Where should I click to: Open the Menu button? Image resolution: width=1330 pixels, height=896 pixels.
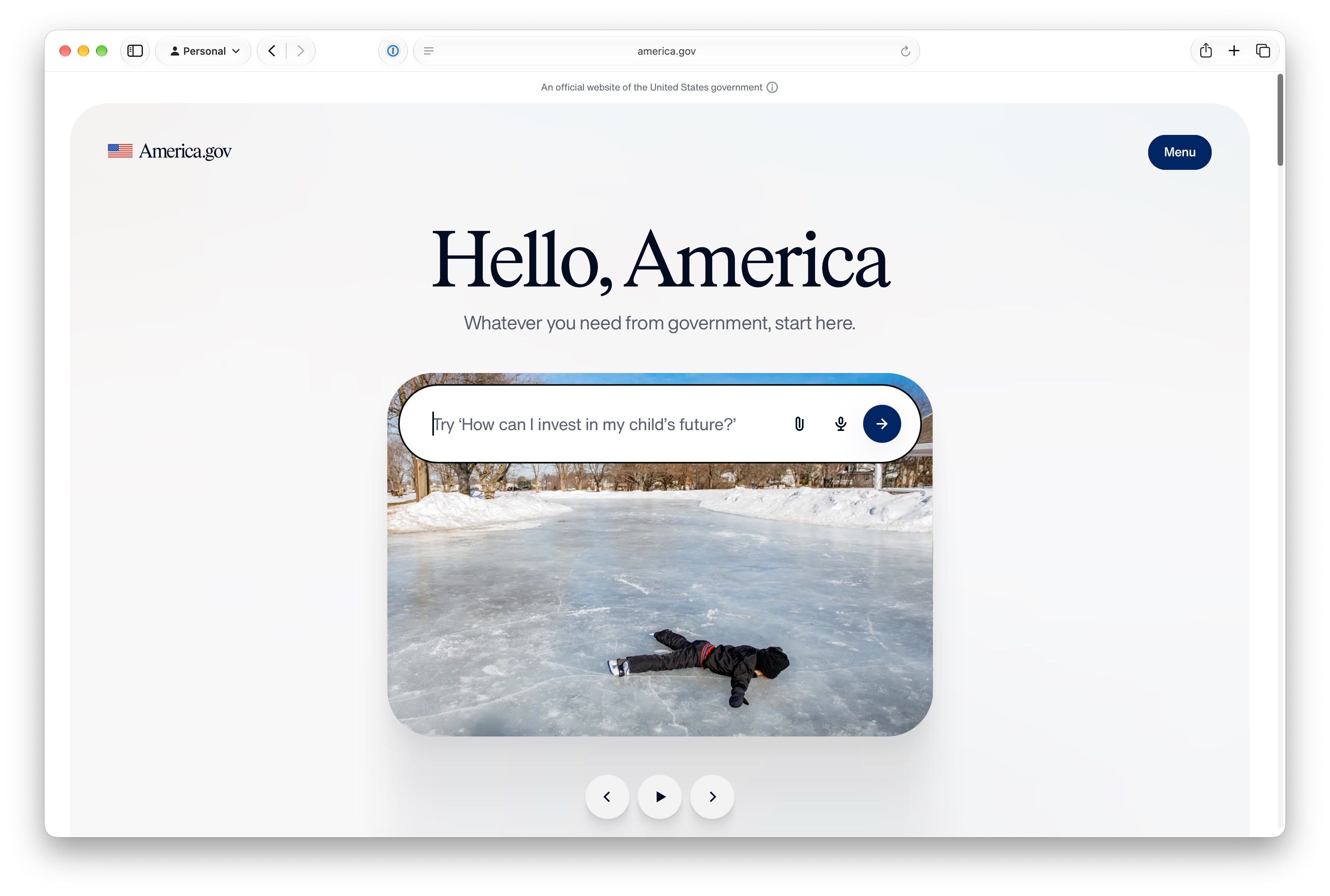click(1180, 152)
